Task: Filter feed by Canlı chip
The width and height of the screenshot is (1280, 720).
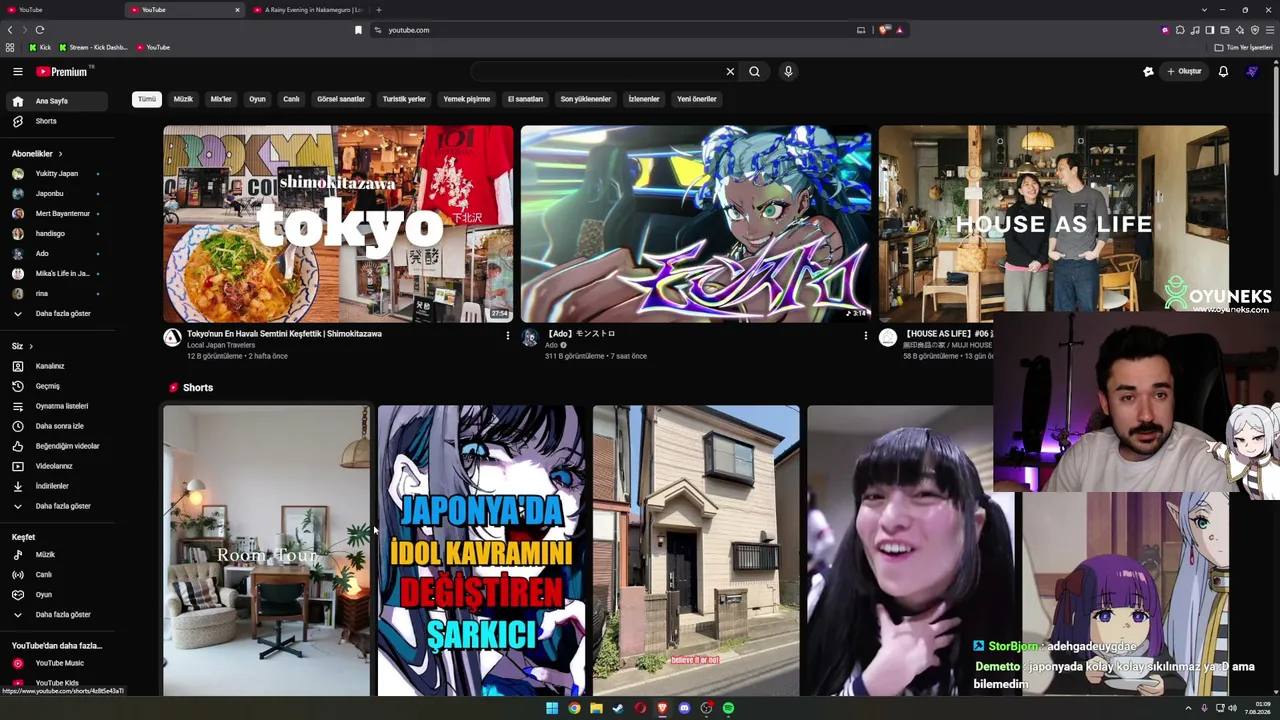Action: (291, 99)
